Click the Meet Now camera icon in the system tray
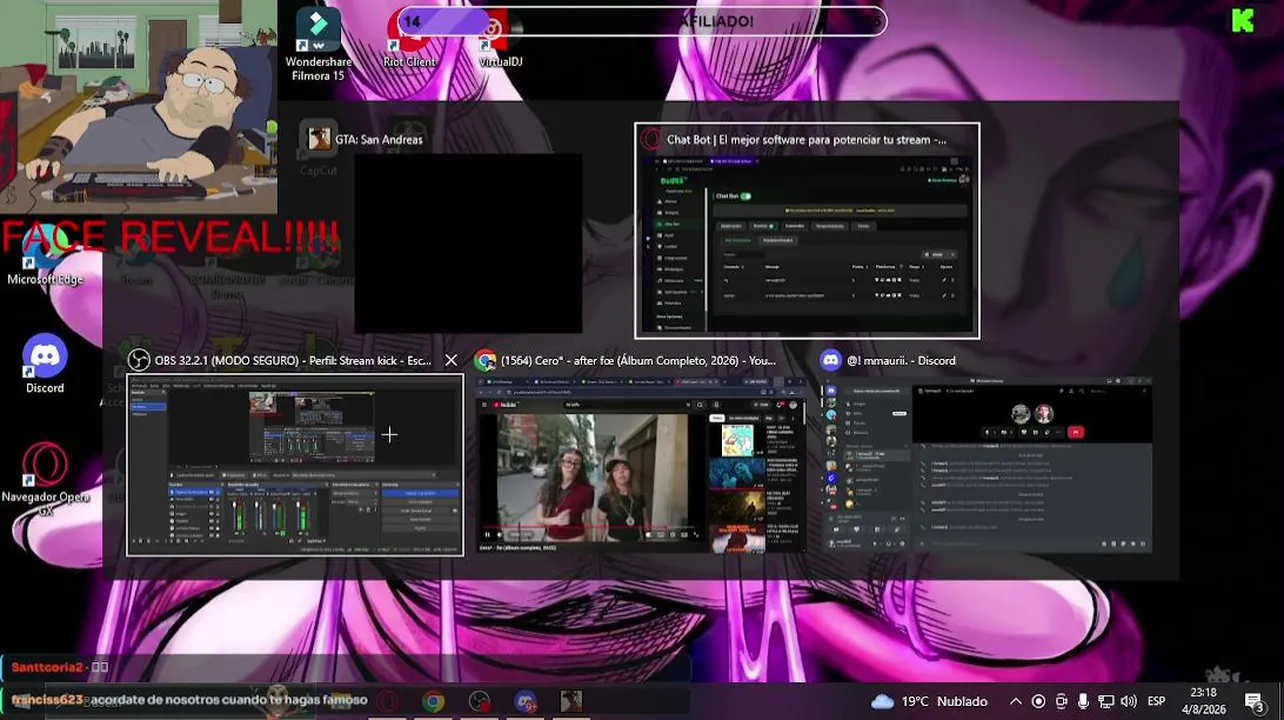The height and width of the screenshot is (720, 1284). (x=1061, y=701)
